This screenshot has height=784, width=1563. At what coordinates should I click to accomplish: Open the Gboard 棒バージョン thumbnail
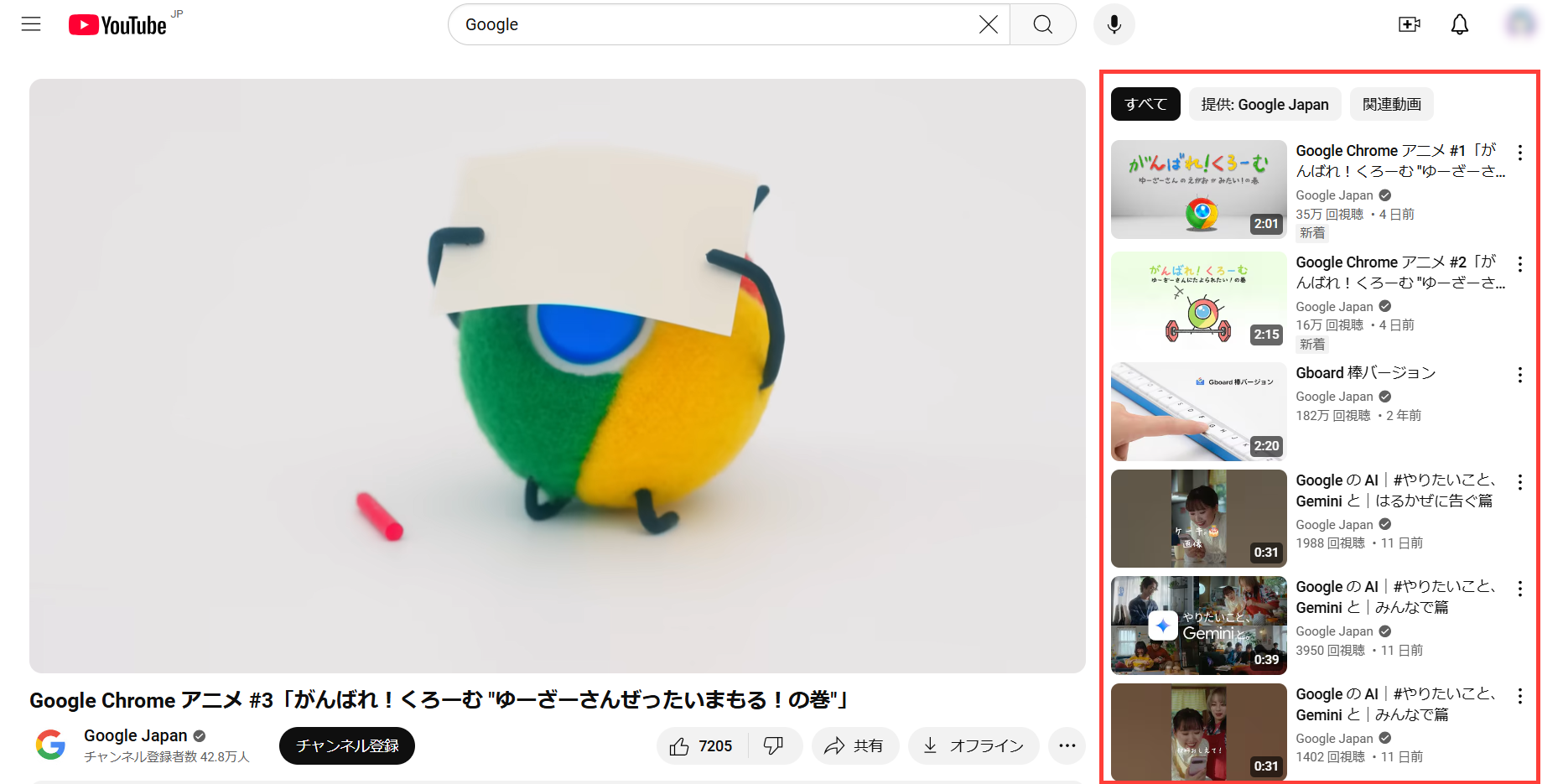(x=1198, y=412)
